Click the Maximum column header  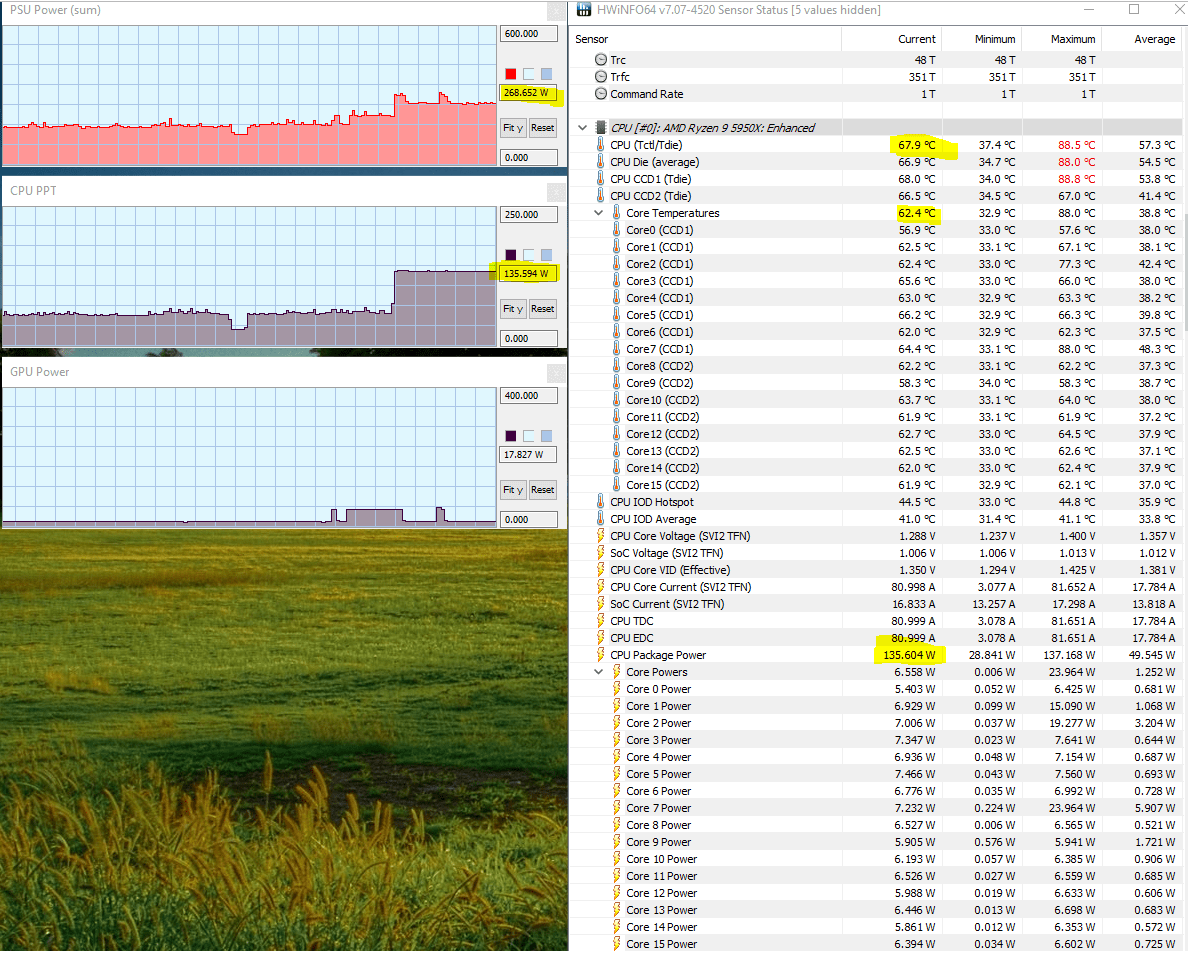(1072, 39)
